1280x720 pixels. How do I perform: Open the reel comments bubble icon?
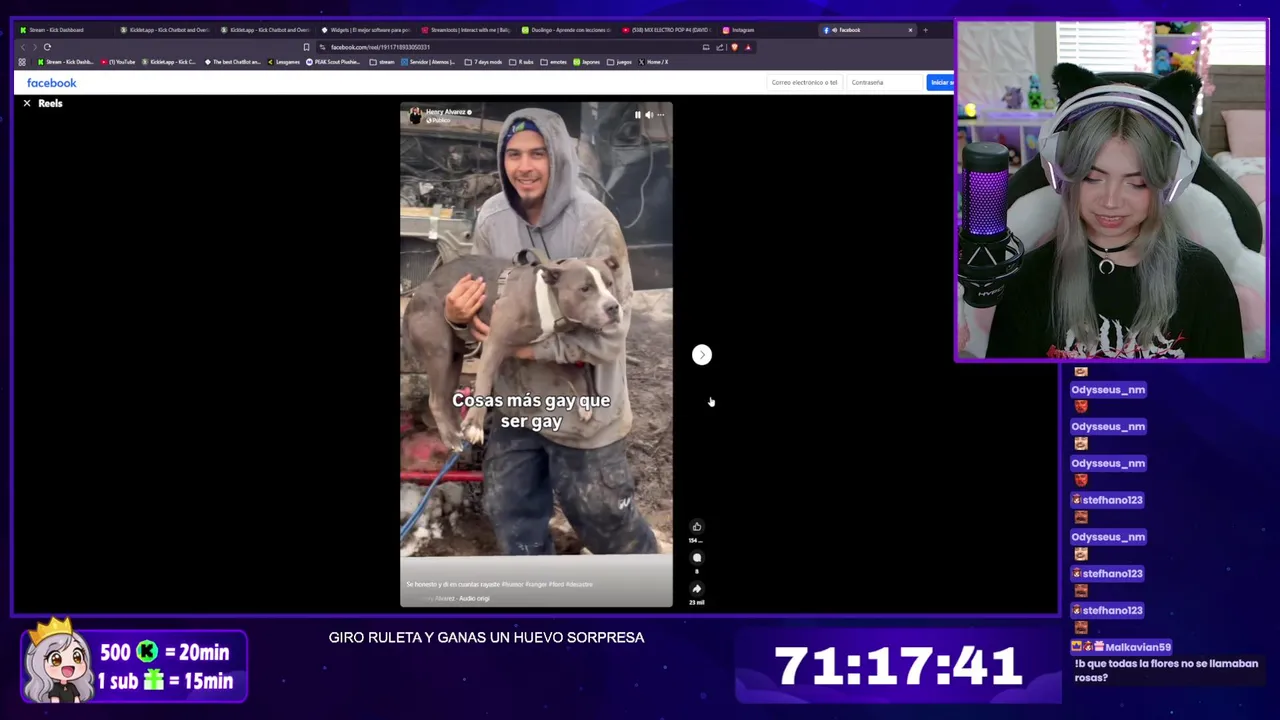[697, 558]
